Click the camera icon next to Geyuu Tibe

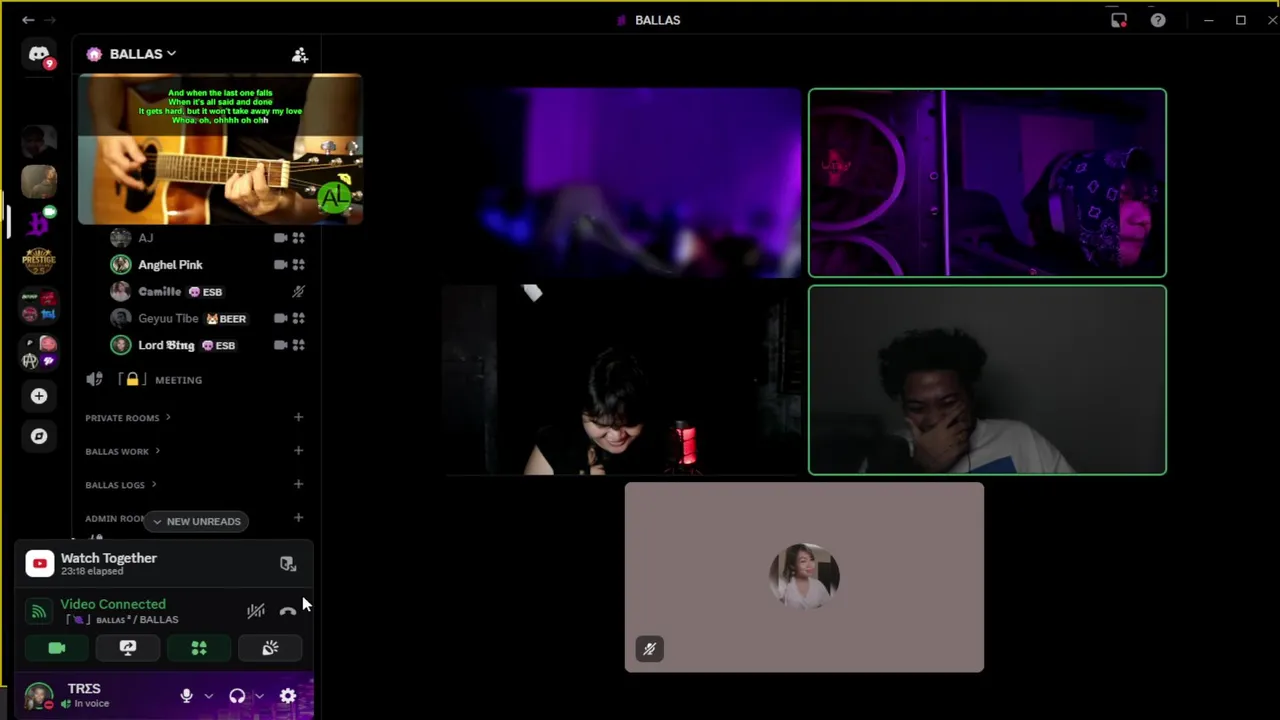(280, 319)
